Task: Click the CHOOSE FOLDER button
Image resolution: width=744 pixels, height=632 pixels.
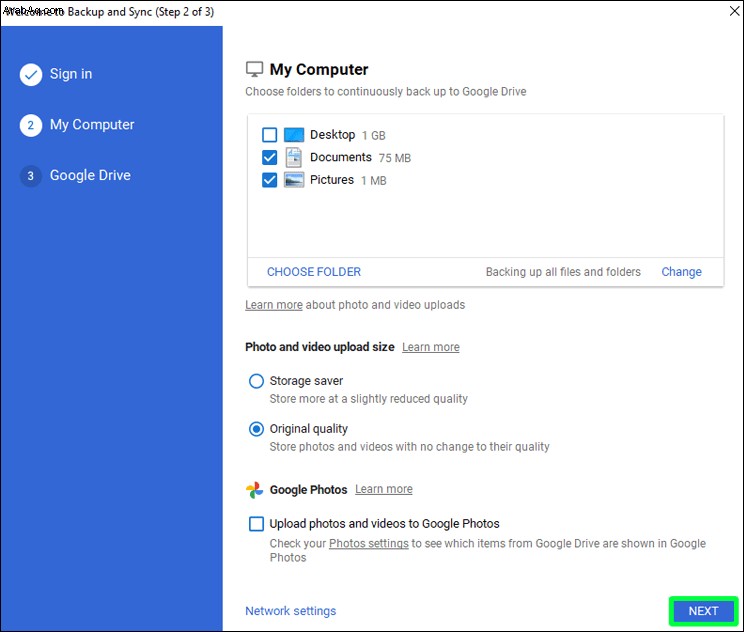Action: tap(314, 272)
